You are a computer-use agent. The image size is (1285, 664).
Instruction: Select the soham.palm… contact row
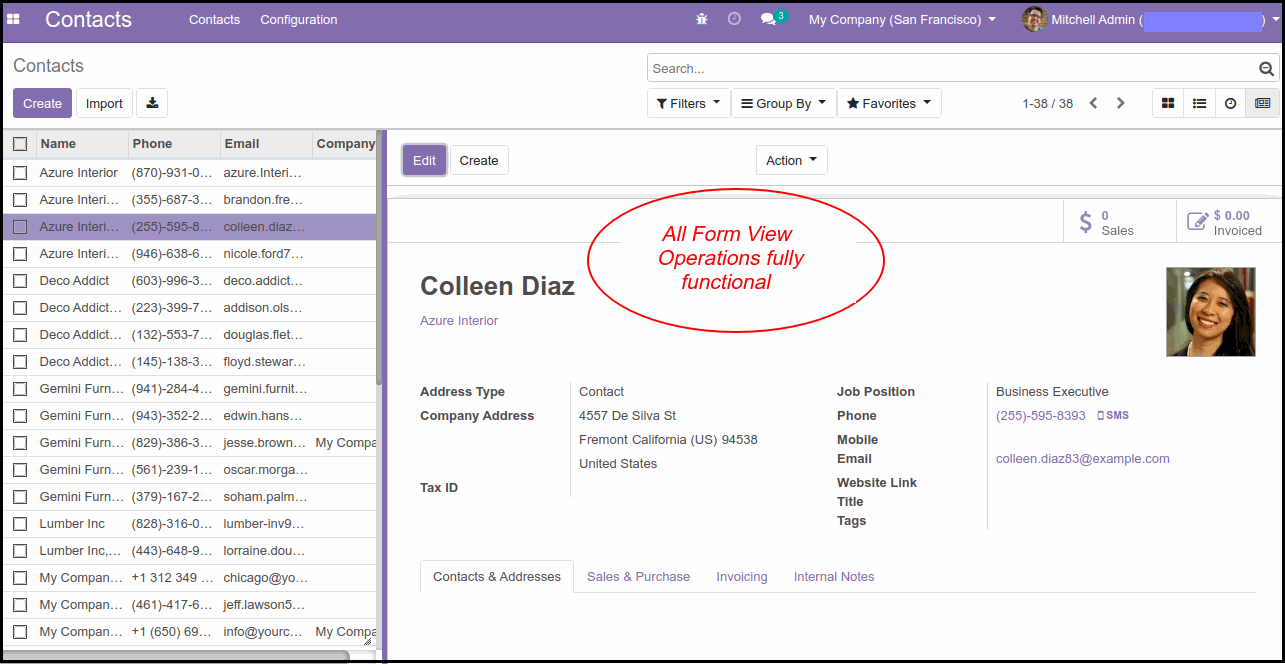[190, 497]
